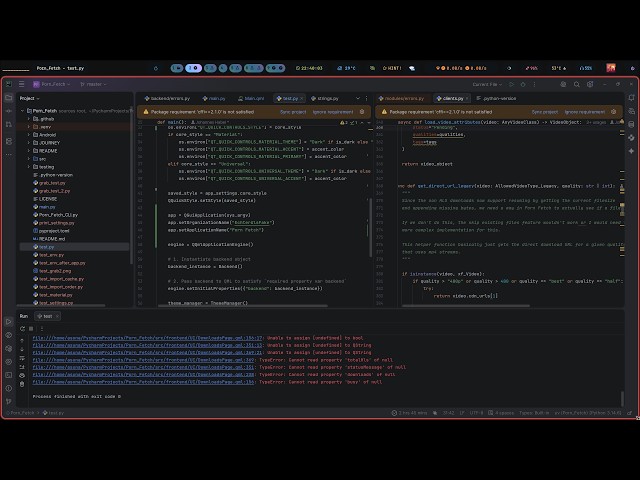Switch to the main.py editor tab
This screenshot has height=480, width=640.
tap(213, 98)
